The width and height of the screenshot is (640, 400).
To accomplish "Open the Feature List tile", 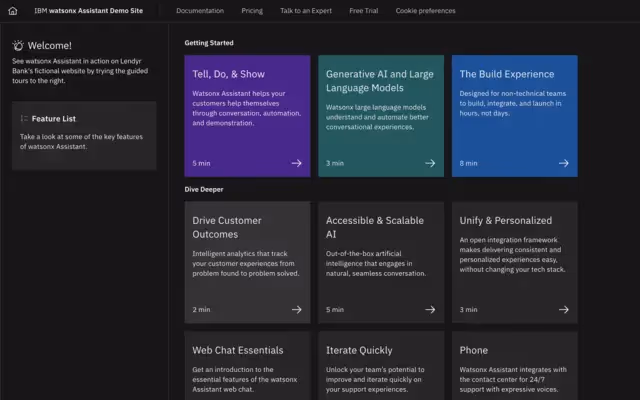I will pyautogui.click(x=84, y=136).
